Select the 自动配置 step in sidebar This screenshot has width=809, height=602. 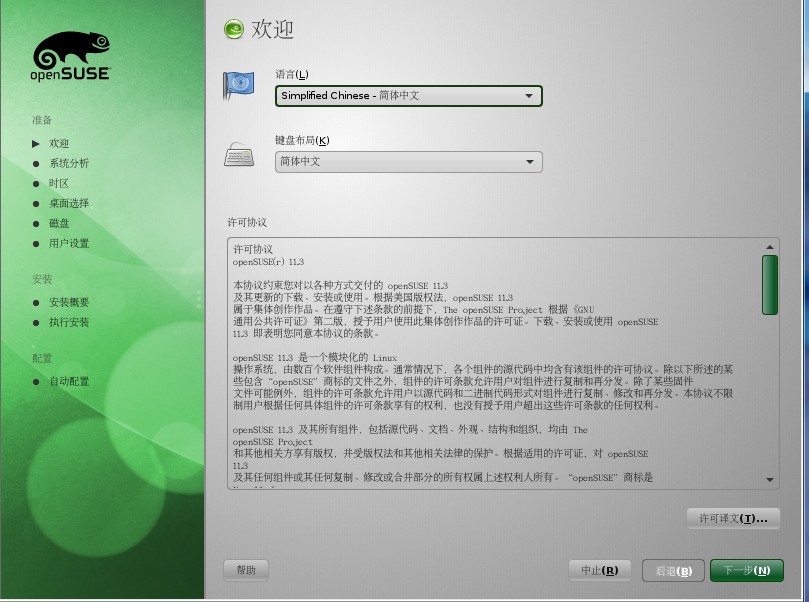pos(69,382)
